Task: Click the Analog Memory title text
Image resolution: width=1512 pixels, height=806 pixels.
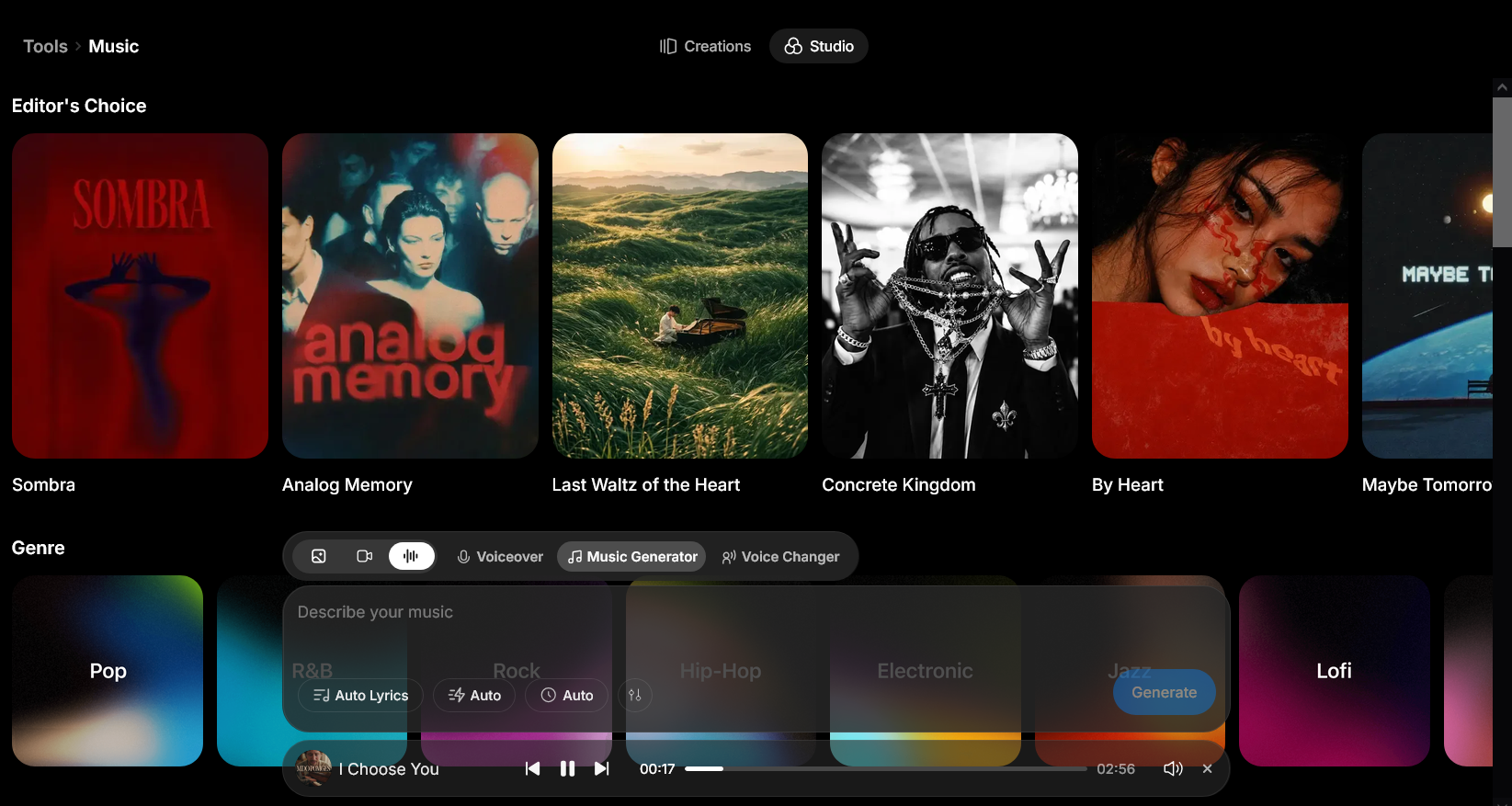Action: pos(347,484)
